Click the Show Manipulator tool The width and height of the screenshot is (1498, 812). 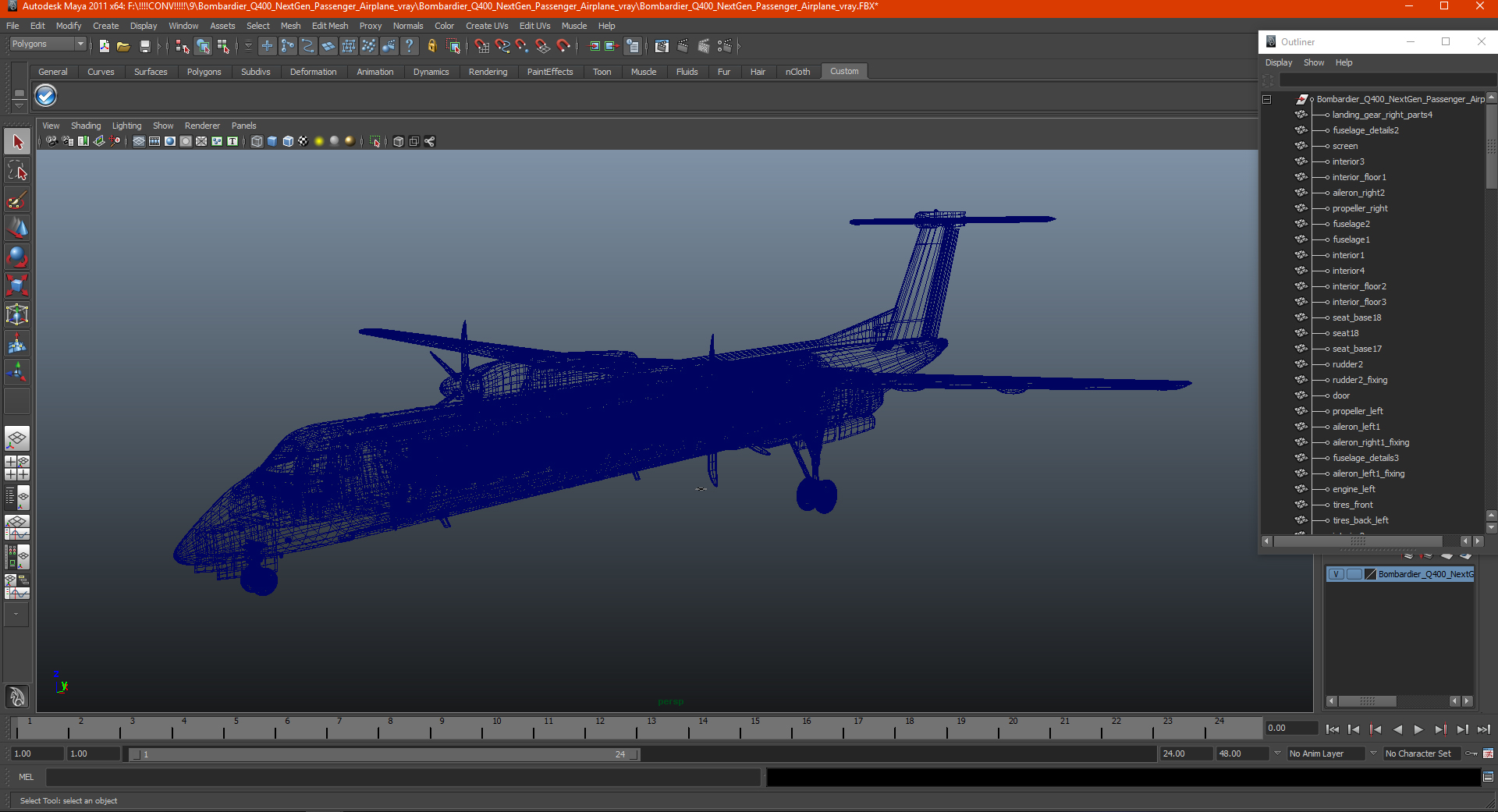tap(17, 372)
